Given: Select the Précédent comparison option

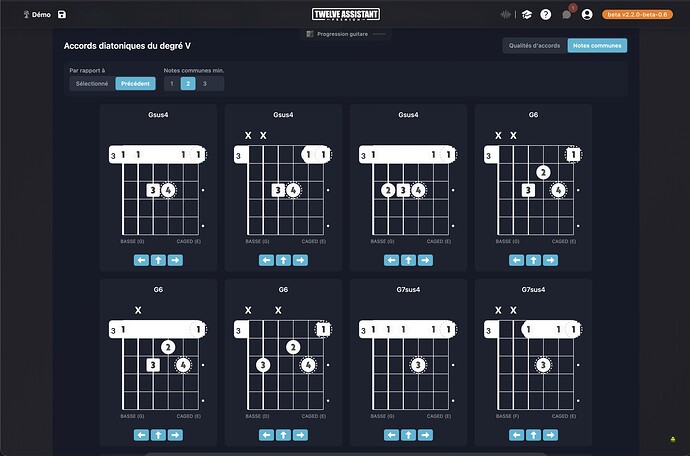Looking at the screenshot, I should coord(136,84).
